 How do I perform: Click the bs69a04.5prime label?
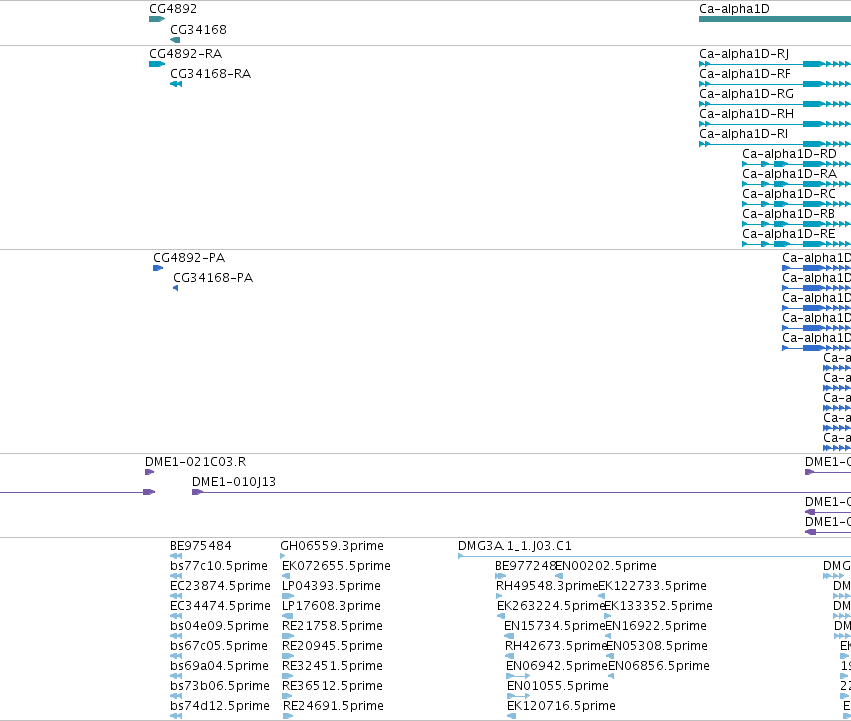point(219,667)
